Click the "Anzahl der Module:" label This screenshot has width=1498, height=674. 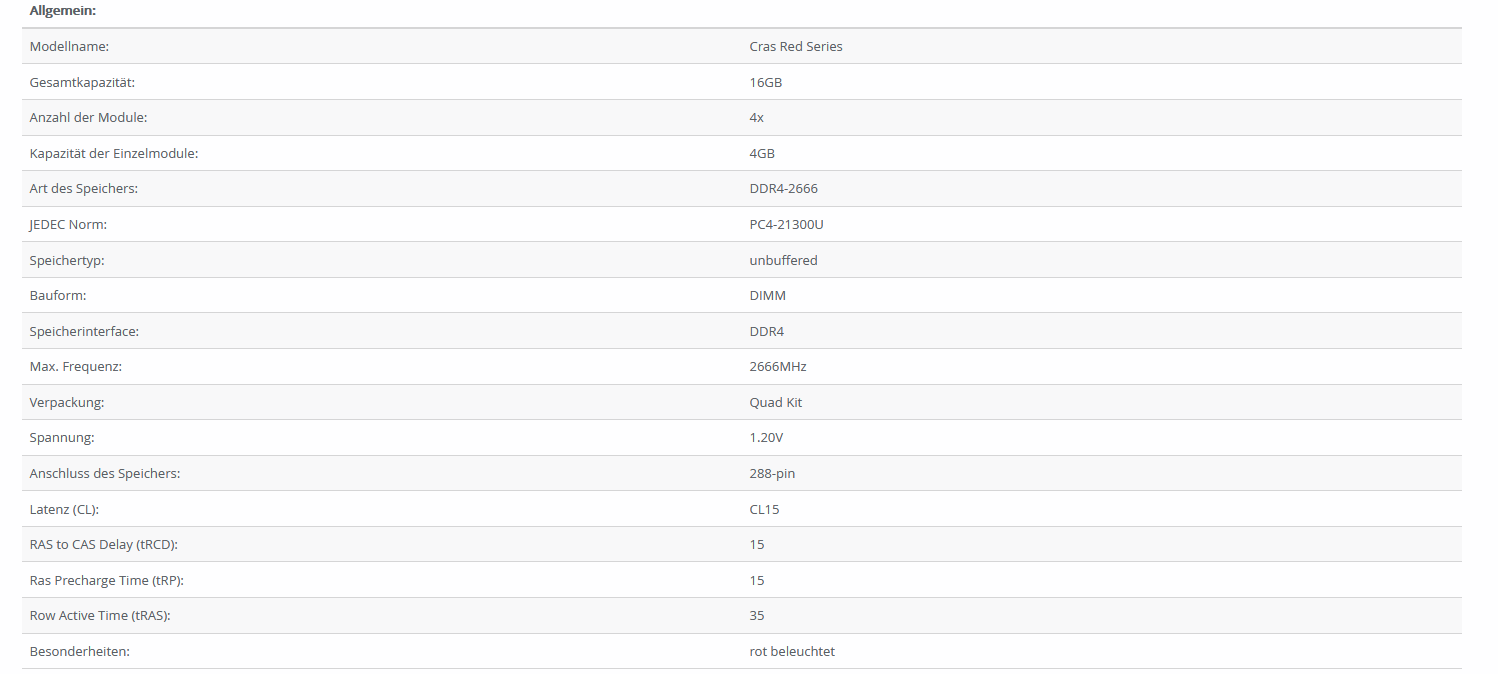click(88, 117)
